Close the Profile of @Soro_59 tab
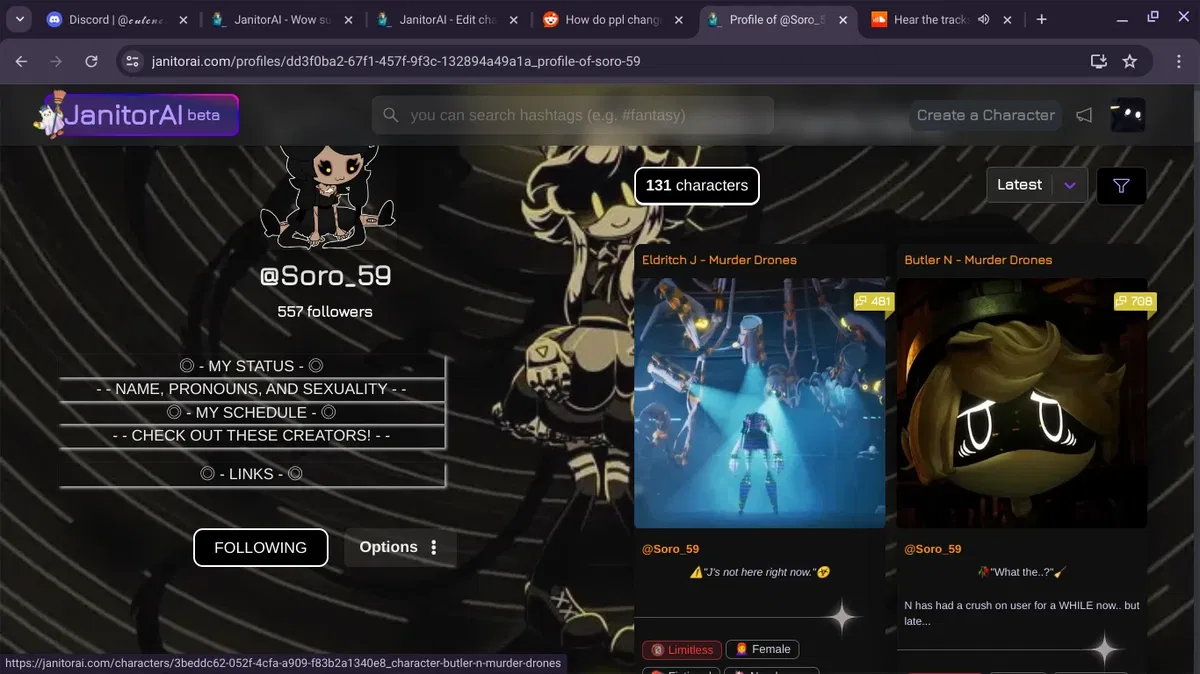This screenshot has width=1200, height=674. (x=843, y=19)
